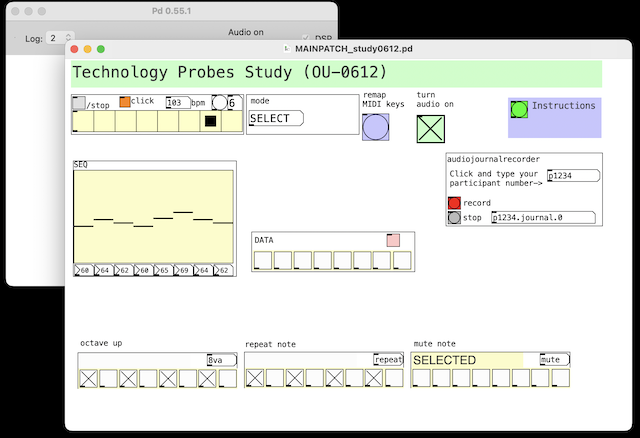Click the "repeat note" label
This screenshot has width=640, height=438.
pos(270,345)
